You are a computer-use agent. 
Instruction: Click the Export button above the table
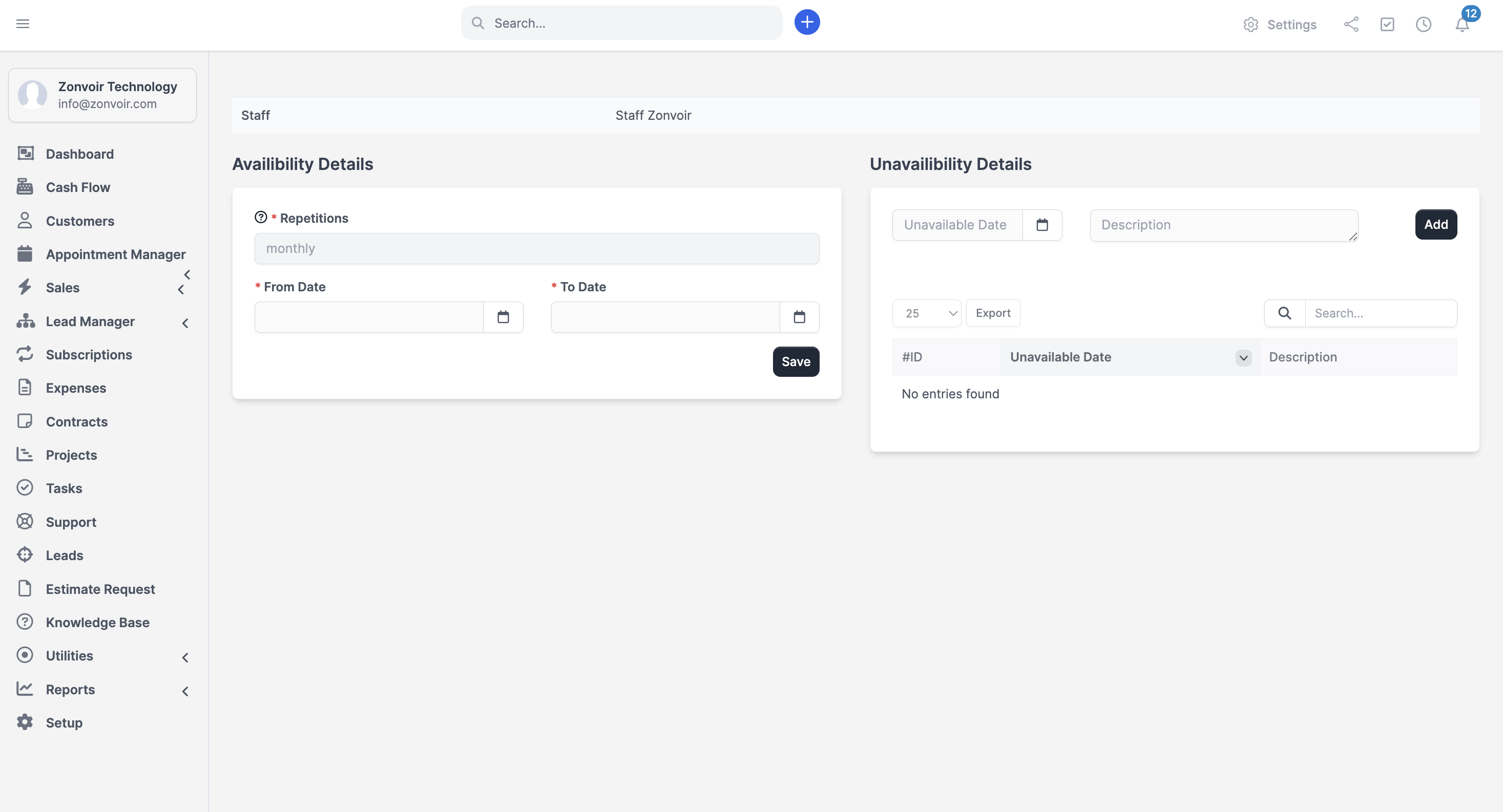click(x=993, y=313)
